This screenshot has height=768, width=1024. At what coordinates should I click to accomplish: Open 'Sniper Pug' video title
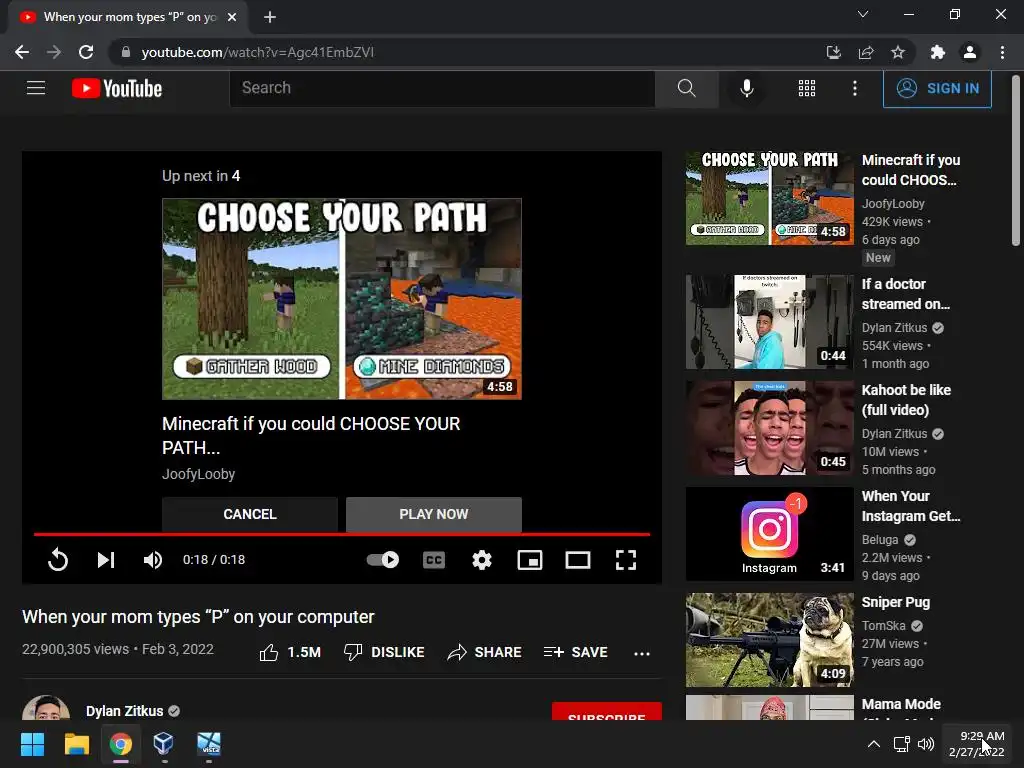pos(895,602)
